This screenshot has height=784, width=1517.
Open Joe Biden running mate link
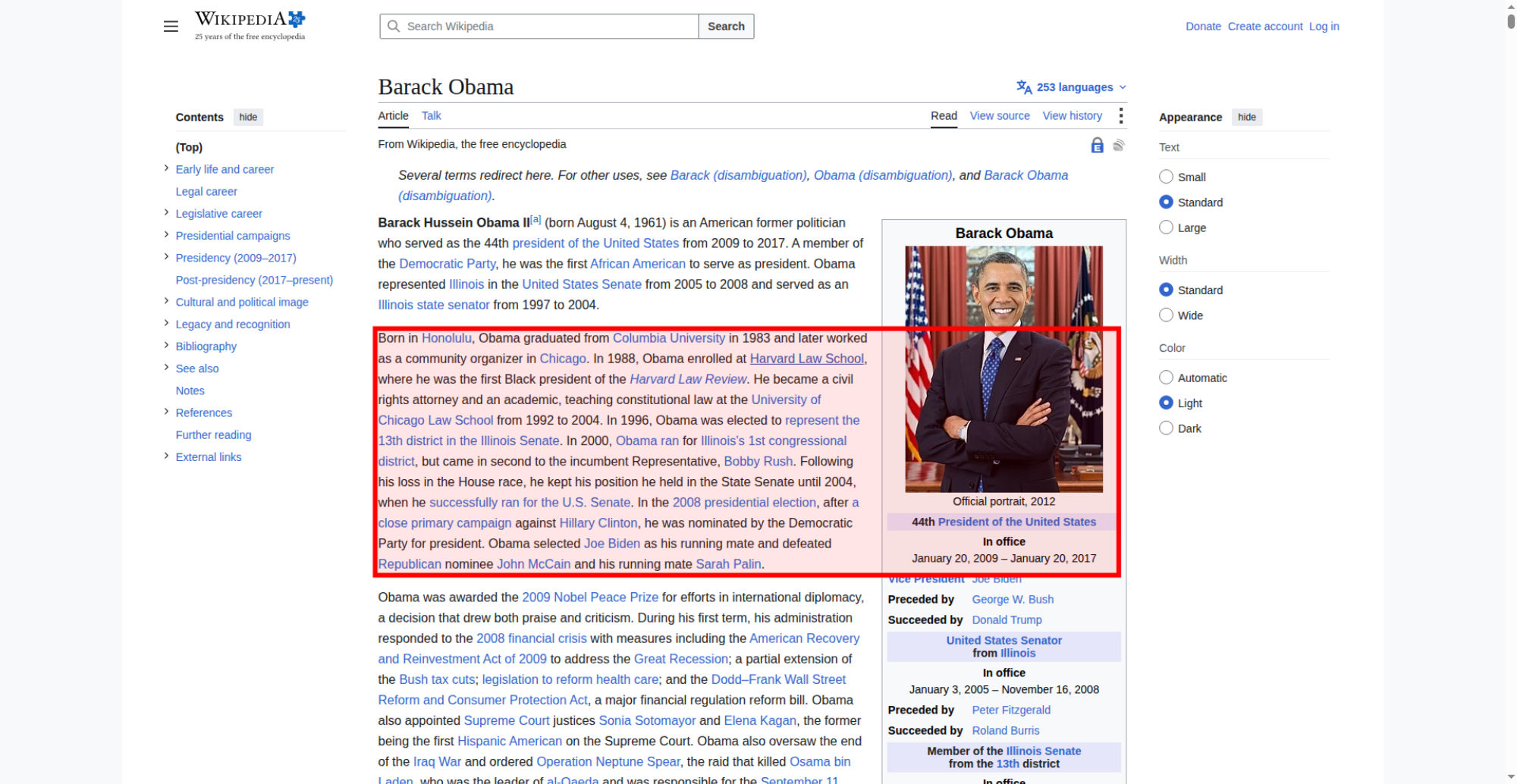(612, 544)
